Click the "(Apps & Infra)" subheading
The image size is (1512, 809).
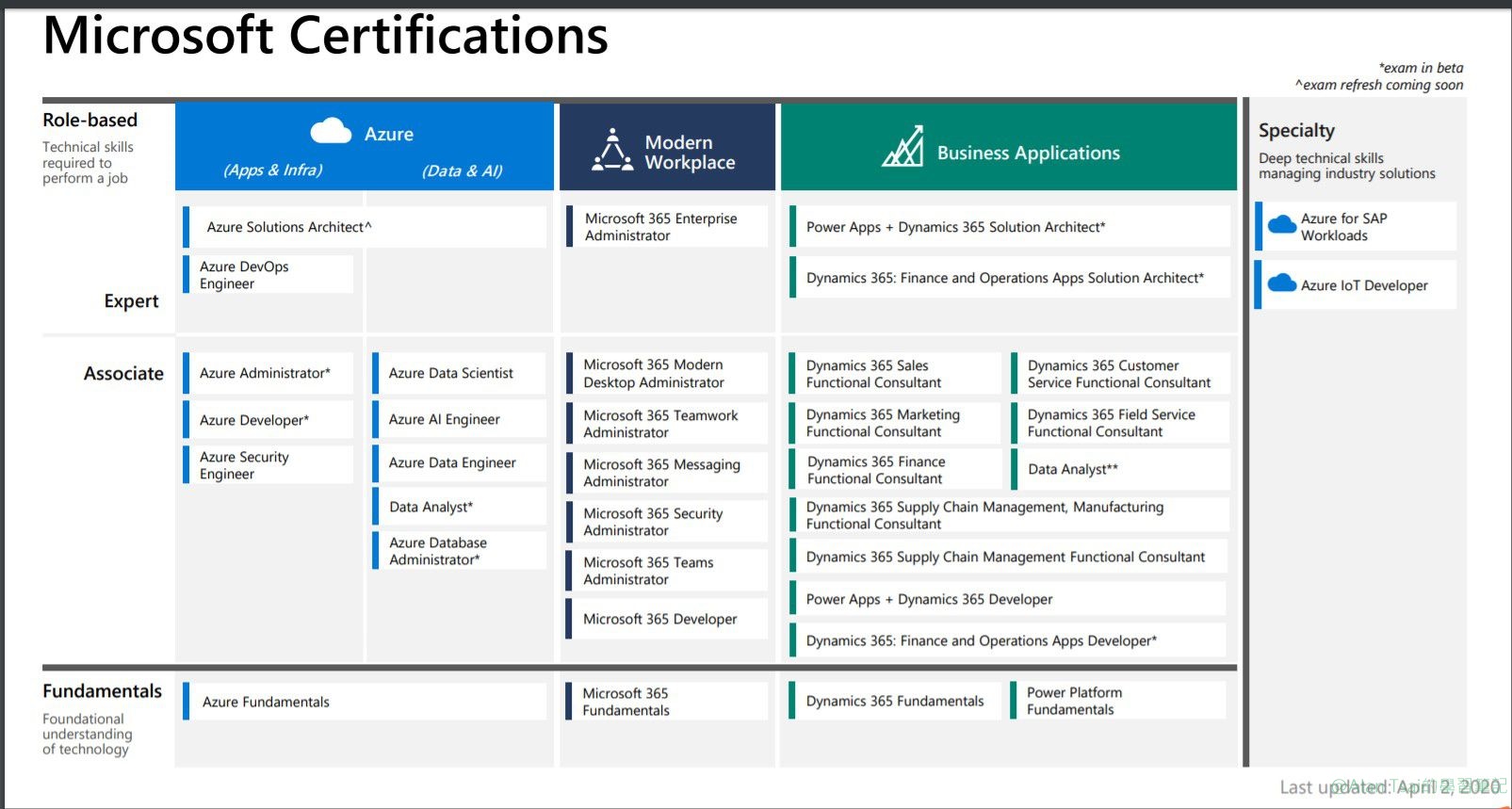point(273,170)
